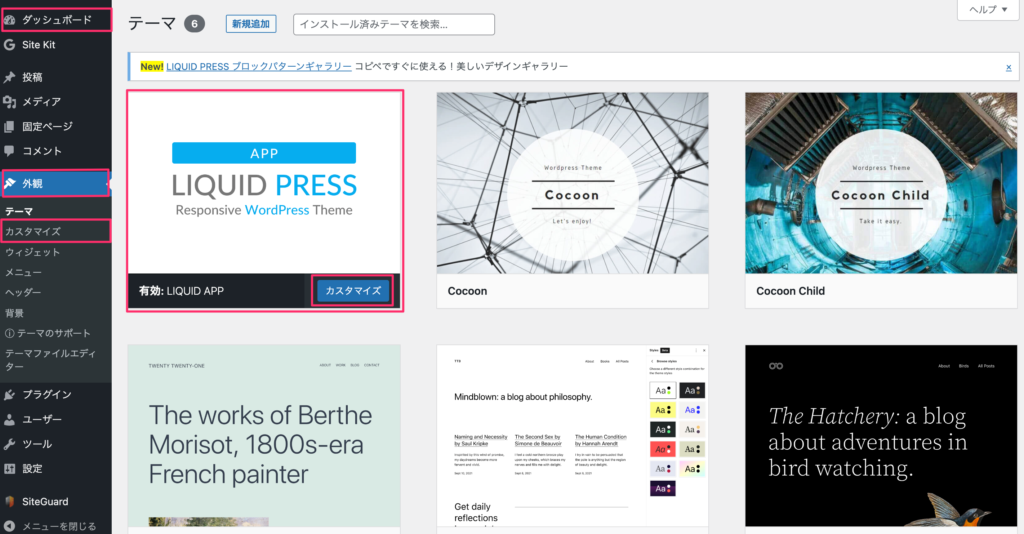Select The Hatchery bird watching theme
The width and height of the screenshot is (1024, 534).
point(881,436)
